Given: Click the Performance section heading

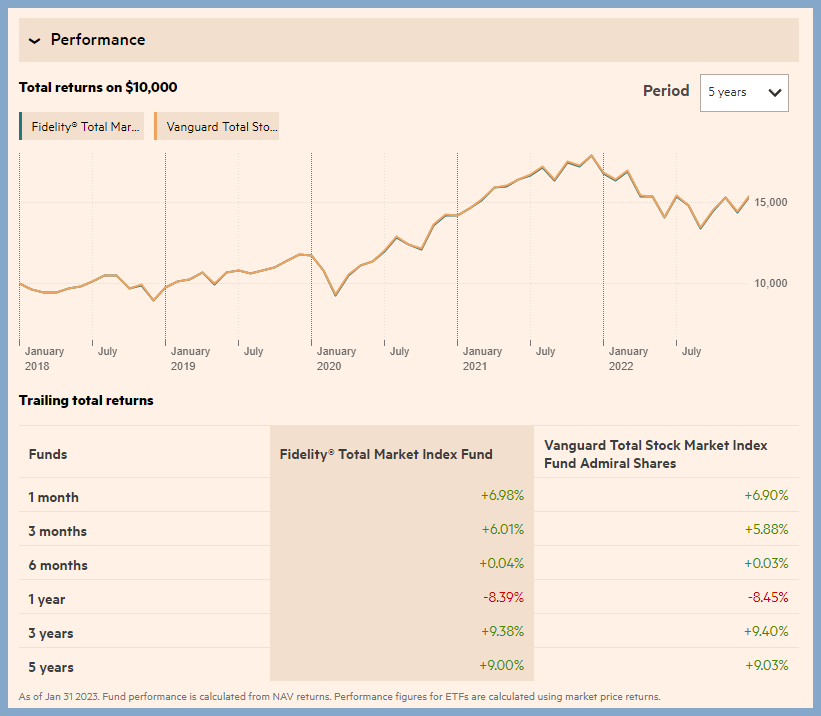Looking at the screenshot, I should pyautogui.click(x=98, y=40).
